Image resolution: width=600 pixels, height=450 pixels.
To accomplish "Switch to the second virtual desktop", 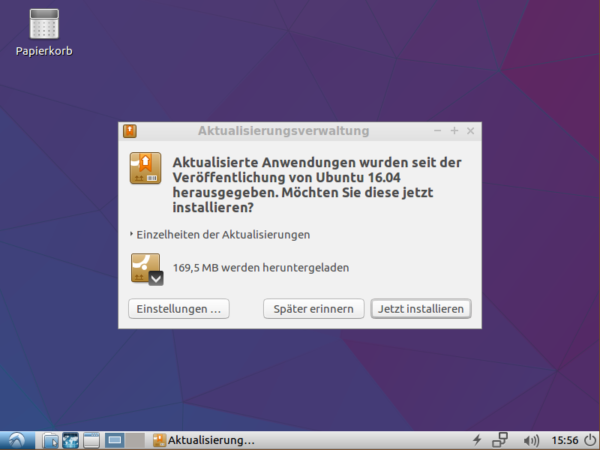I will tap(135, 440).
